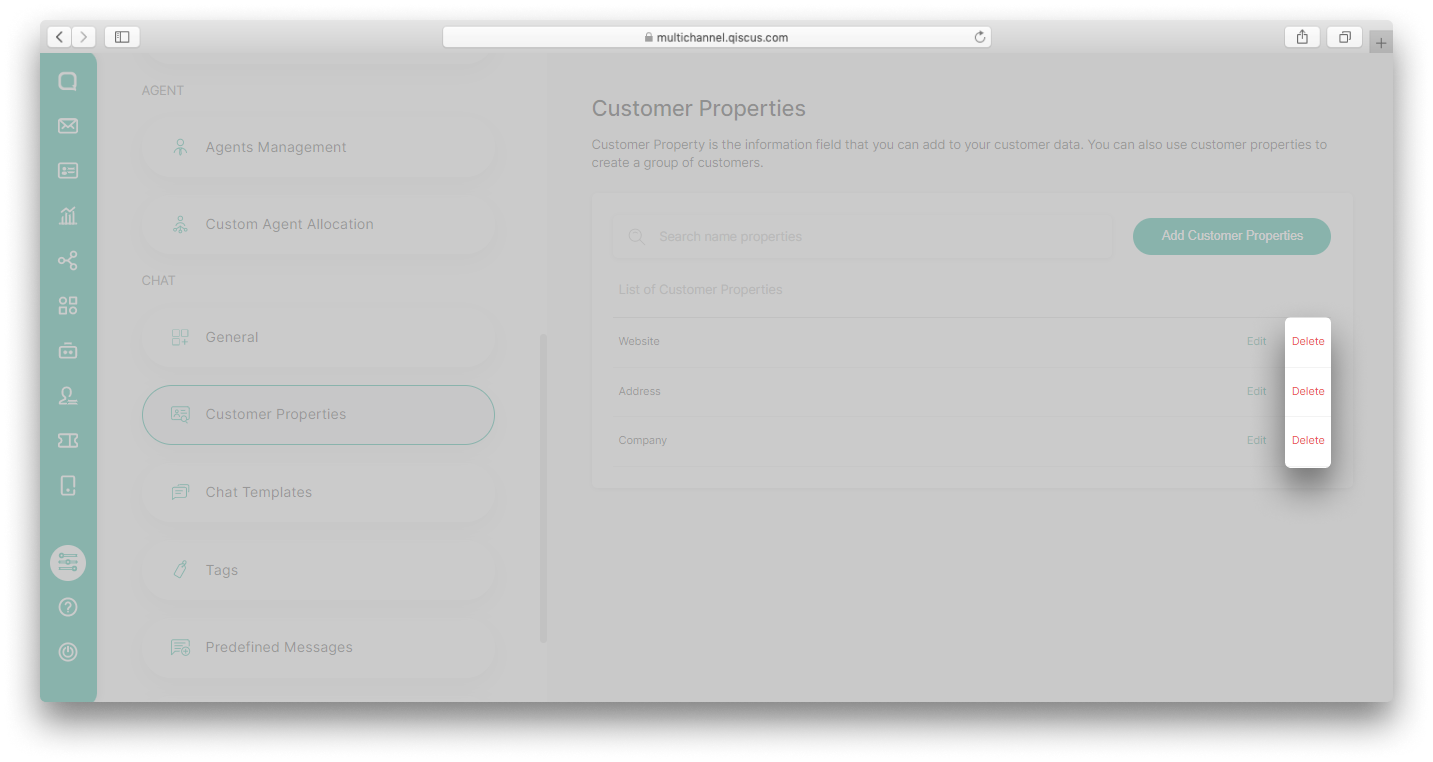Click the settings menu vertical scrollbar

click(544, 488)
